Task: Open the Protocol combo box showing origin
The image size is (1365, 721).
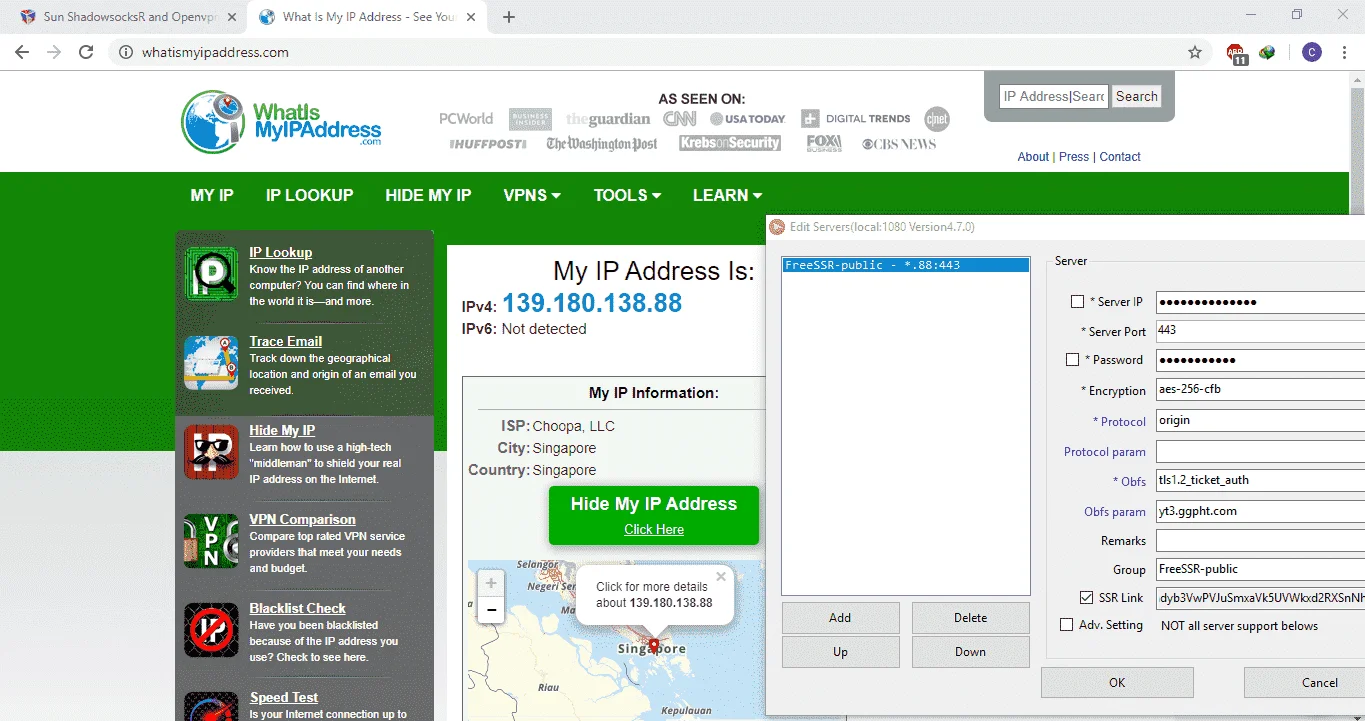Action: 1260,420
